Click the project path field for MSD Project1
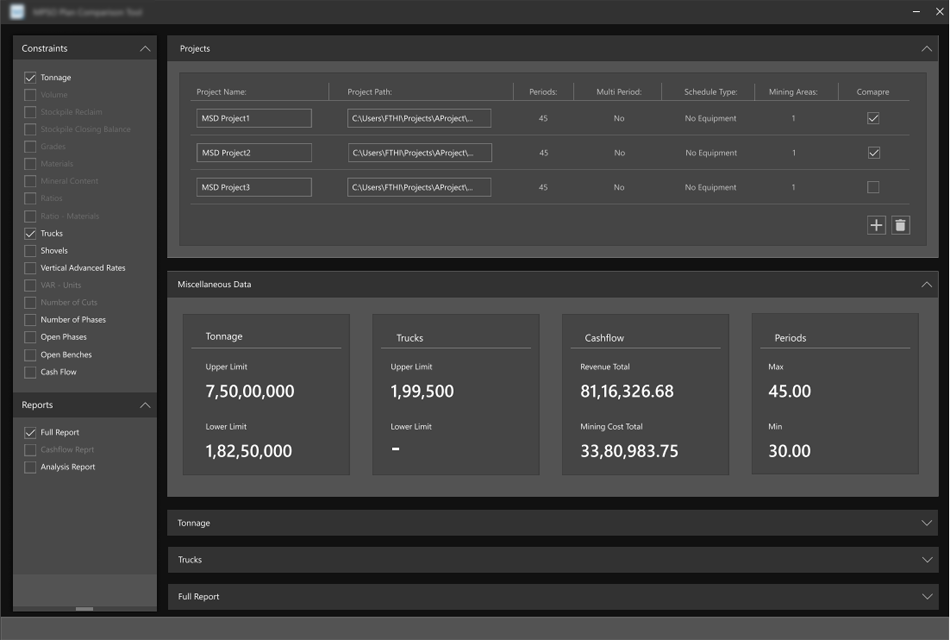Image resolution: width=950 pixels, height=640 pixels. 419,118
